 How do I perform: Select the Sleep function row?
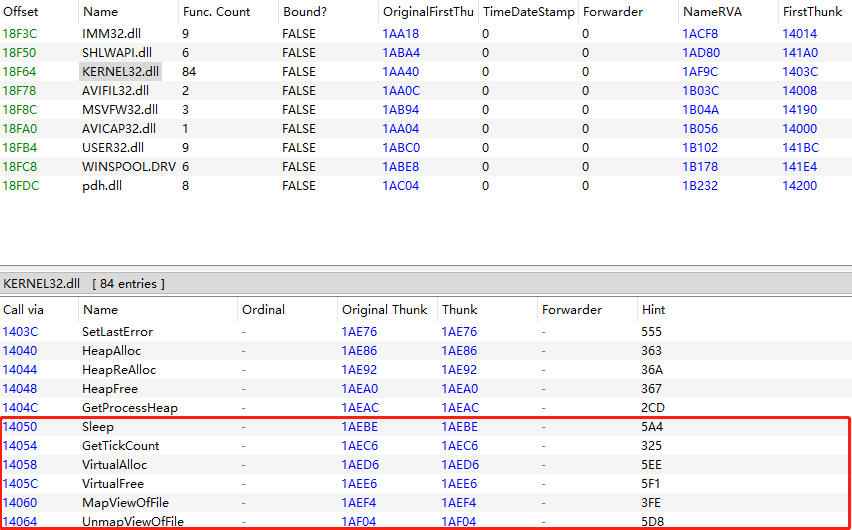tap(426, 427)
